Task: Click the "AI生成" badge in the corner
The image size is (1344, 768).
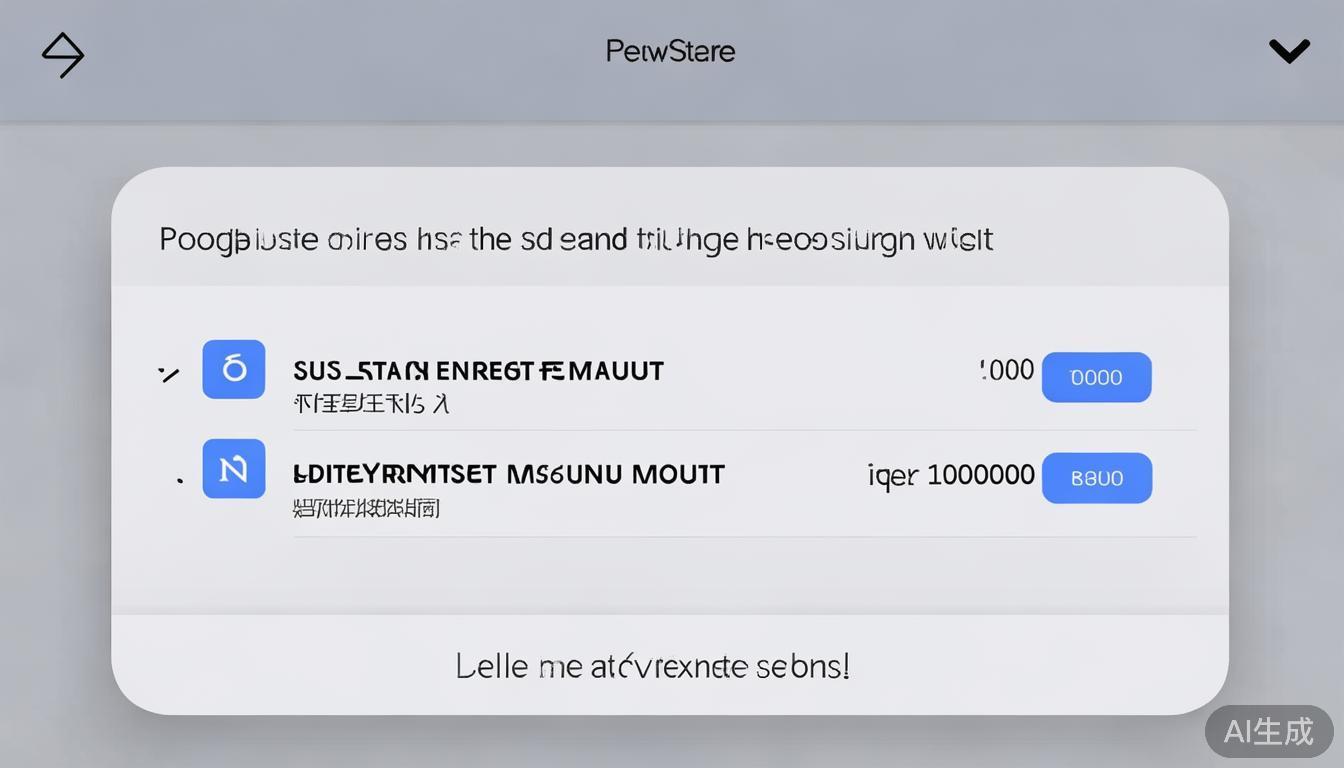Action: coord(1268,731)
